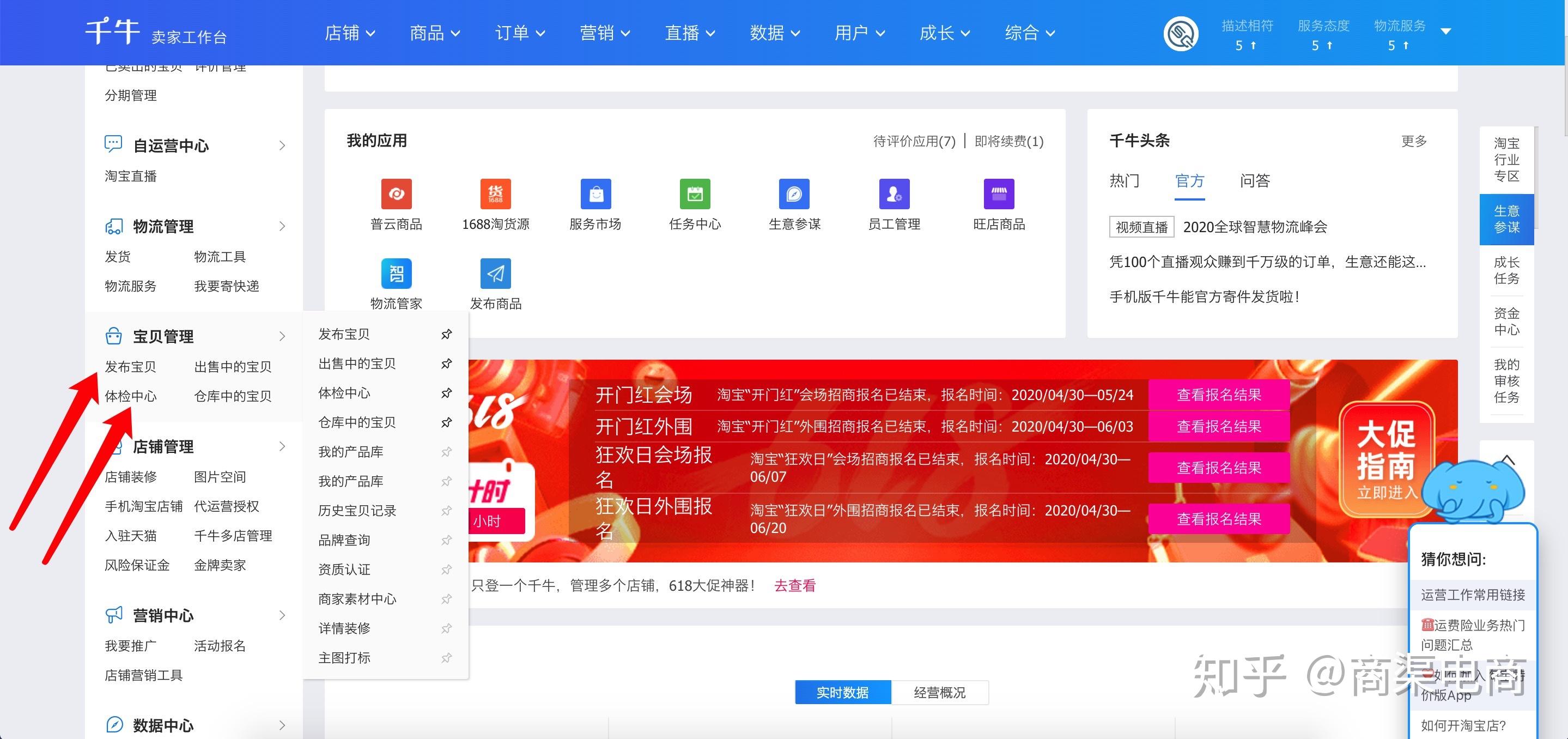
Task: Open 如何开淘宝店? suggested question
Action: [1463, 725]
